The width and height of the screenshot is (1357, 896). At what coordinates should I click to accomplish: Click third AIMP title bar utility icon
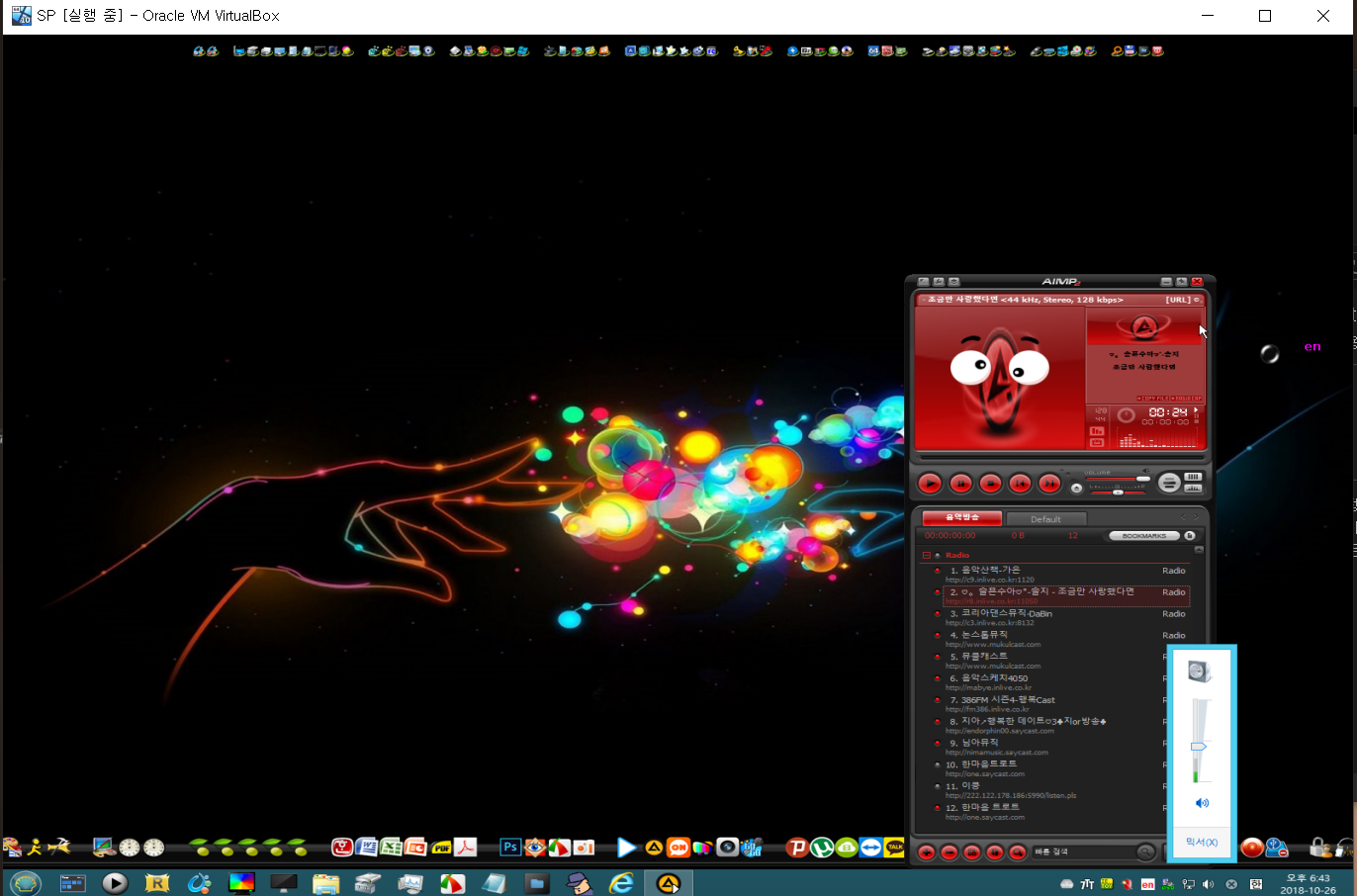[x=953, y=281]
